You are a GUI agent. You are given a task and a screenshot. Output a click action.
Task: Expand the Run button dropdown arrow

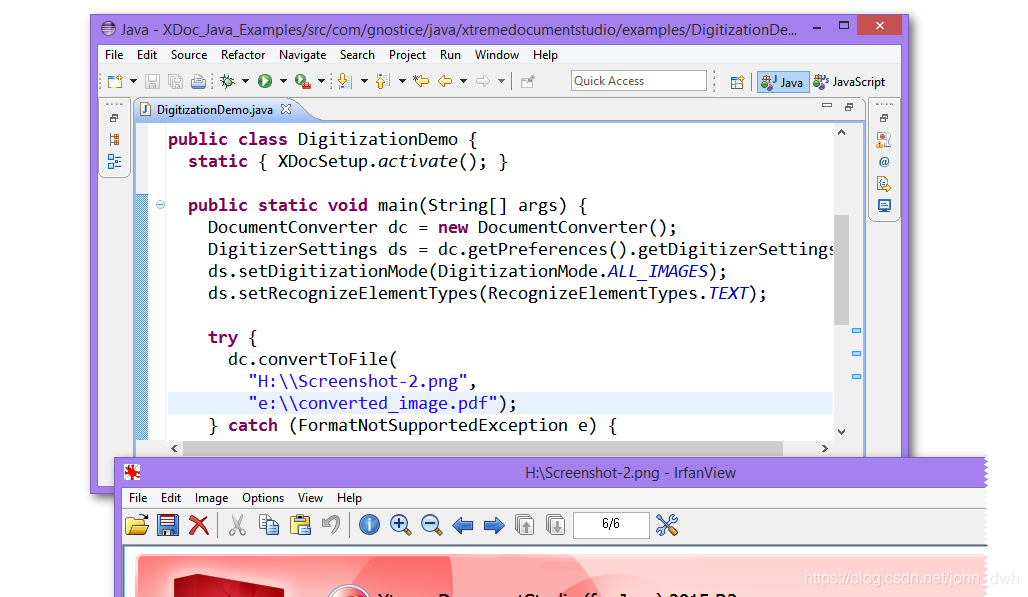point(281,82)
